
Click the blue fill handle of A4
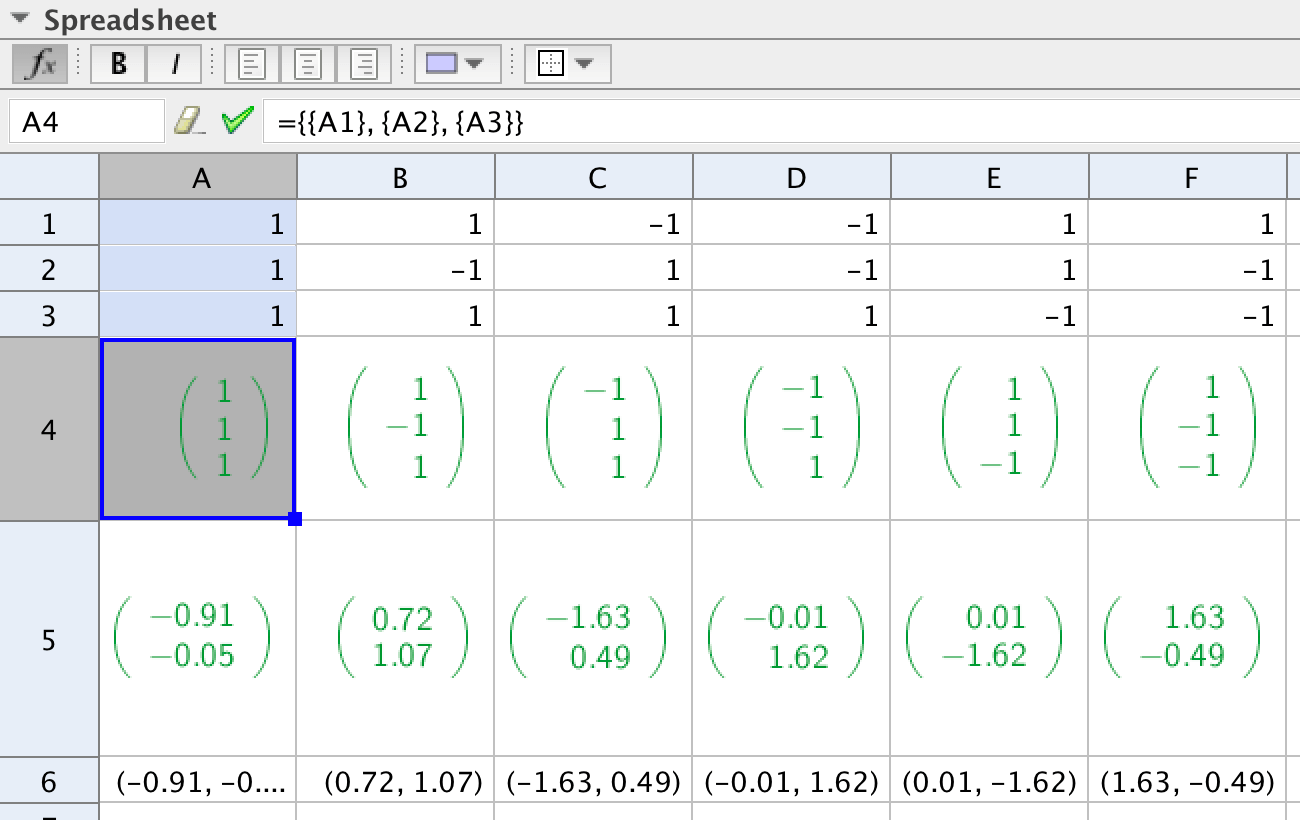coord(294,518)
